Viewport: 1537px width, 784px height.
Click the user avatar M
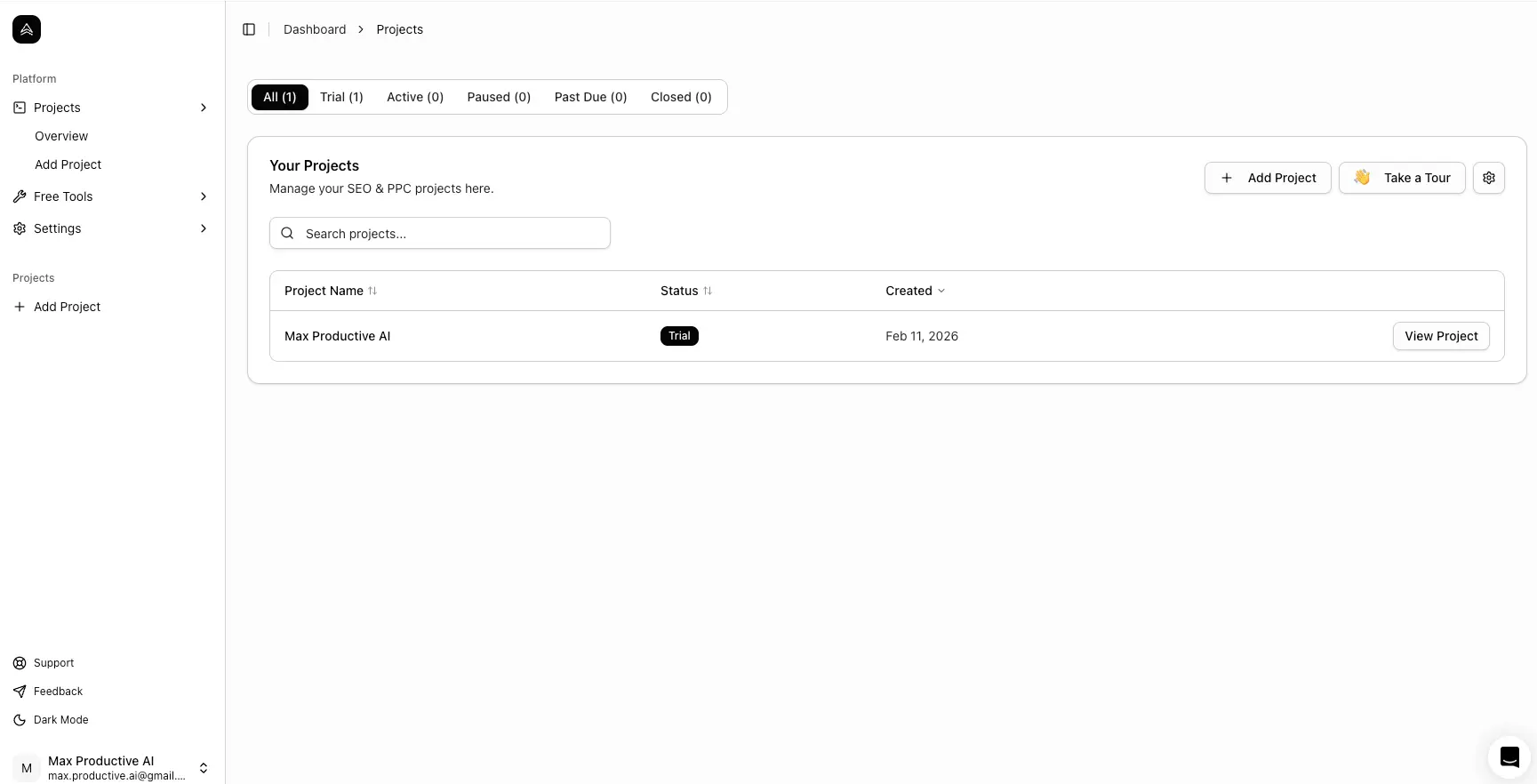27,768
